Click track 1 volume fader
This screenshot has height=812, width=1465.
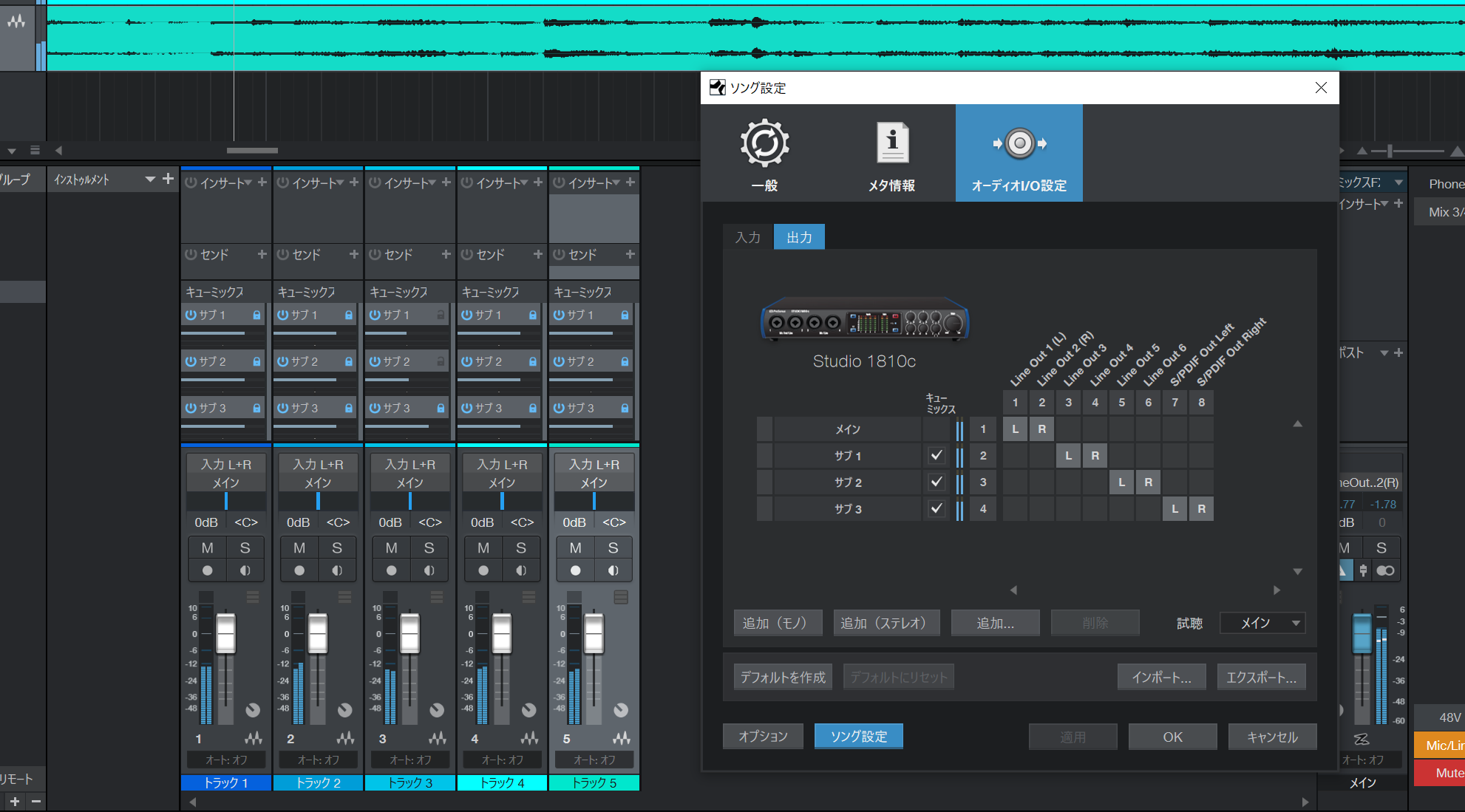225,633
